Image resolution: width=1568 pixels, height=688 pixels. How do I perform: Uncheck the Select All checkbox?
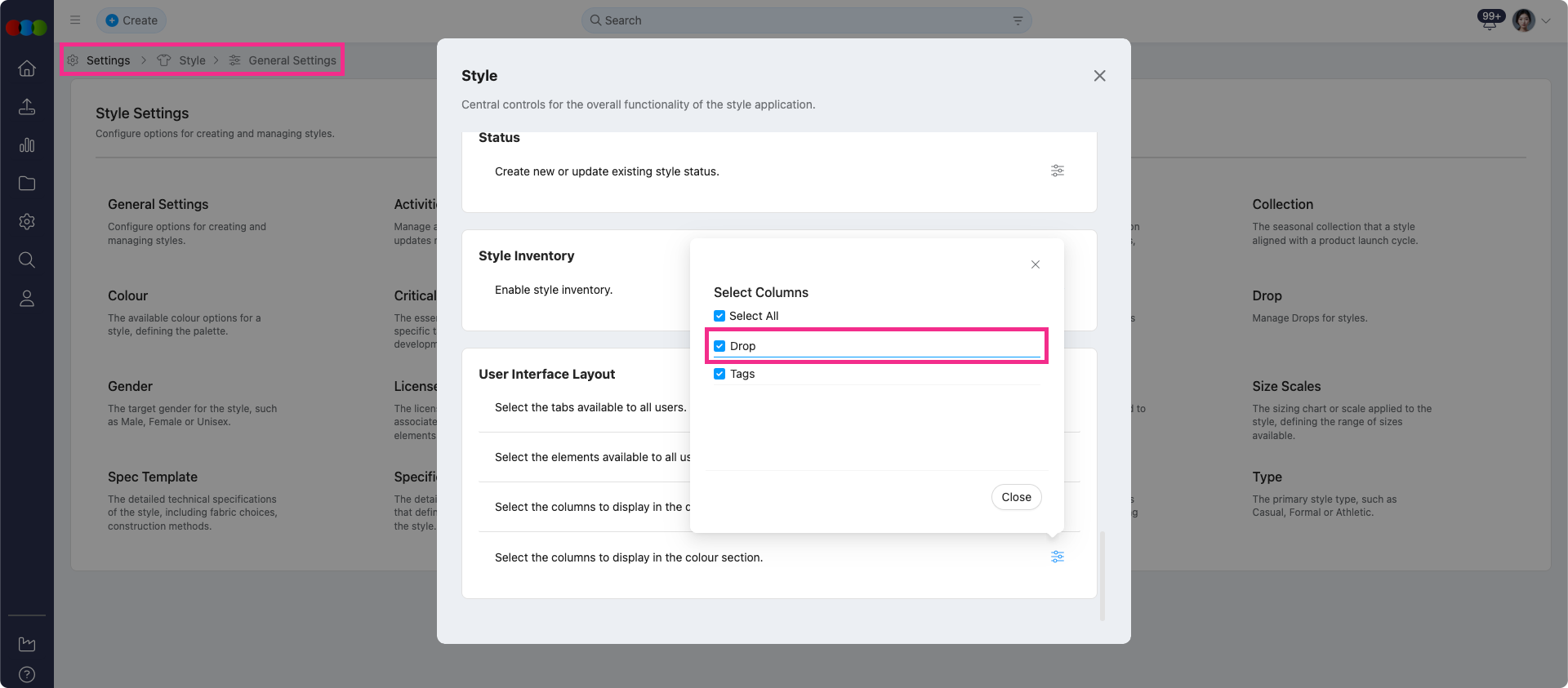719,316
